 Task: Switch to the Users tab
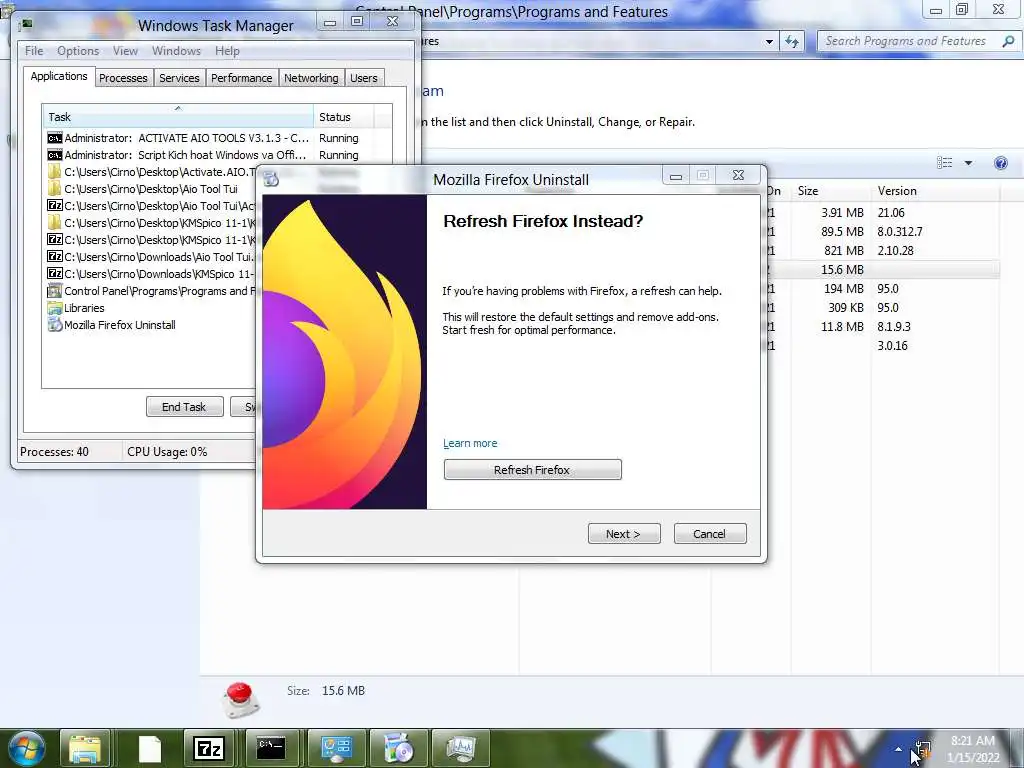[364, 78]
